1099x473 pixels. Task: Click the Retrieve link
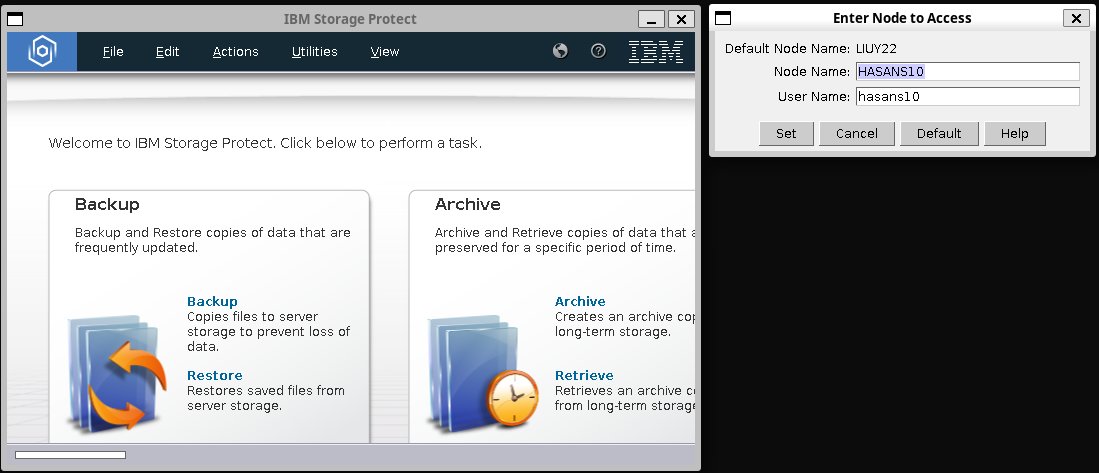click(x=584, y=375)
